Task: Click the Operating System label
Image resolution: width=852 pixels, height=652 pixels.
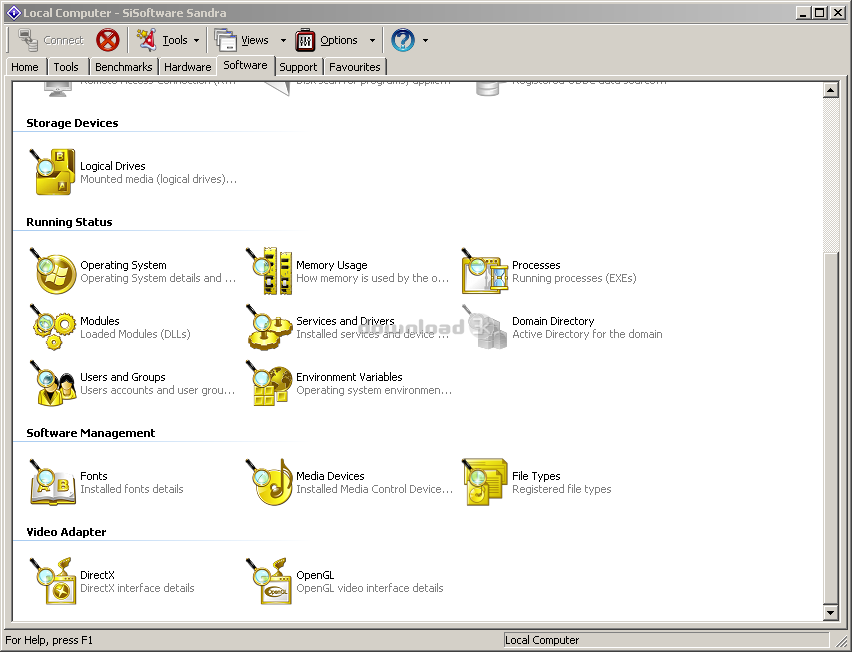Action: tap(123, 265)
